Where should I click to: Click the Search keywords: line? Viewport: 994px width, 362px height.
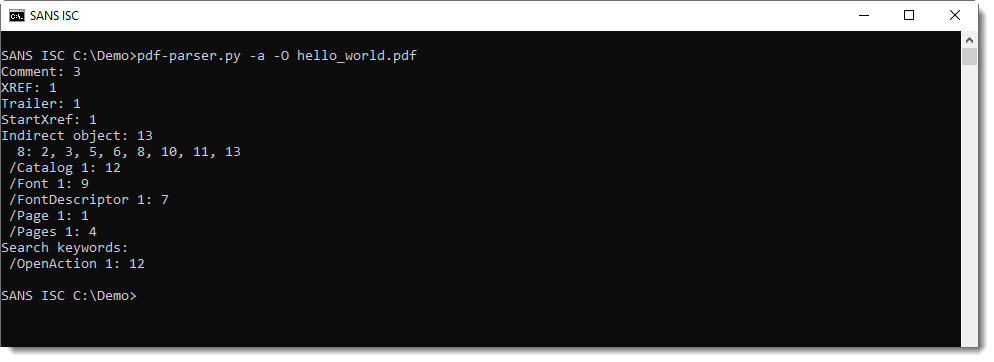coord(65,247)
